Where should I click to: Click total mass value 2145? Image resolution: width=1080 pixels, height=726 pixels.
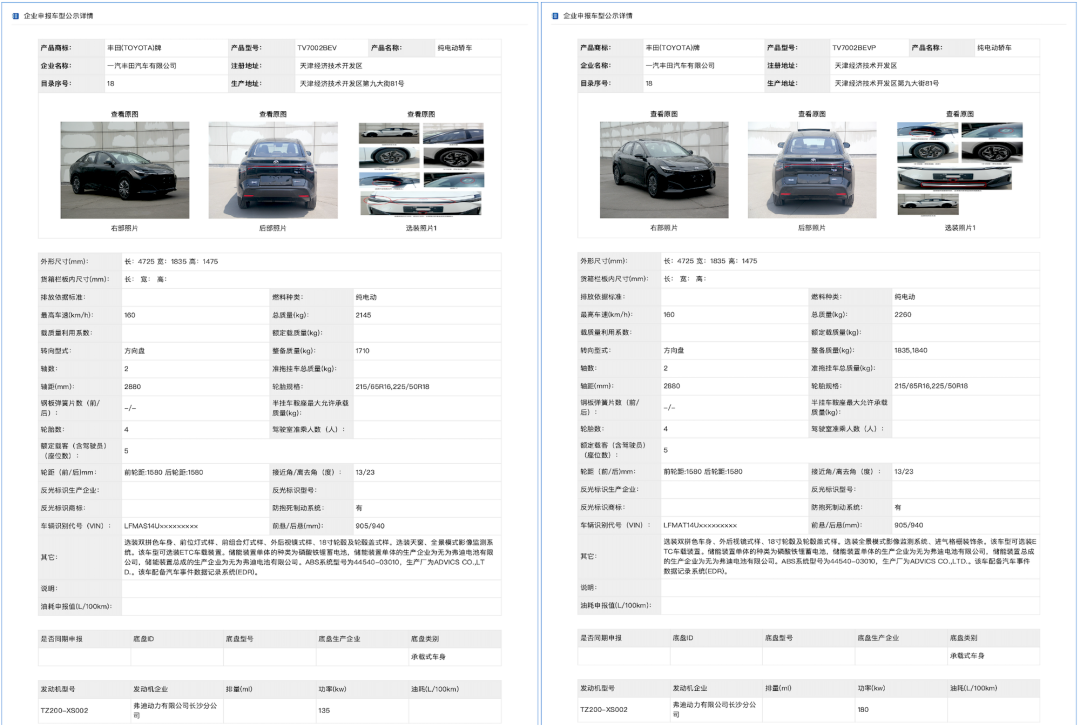[x=363, y=315]
